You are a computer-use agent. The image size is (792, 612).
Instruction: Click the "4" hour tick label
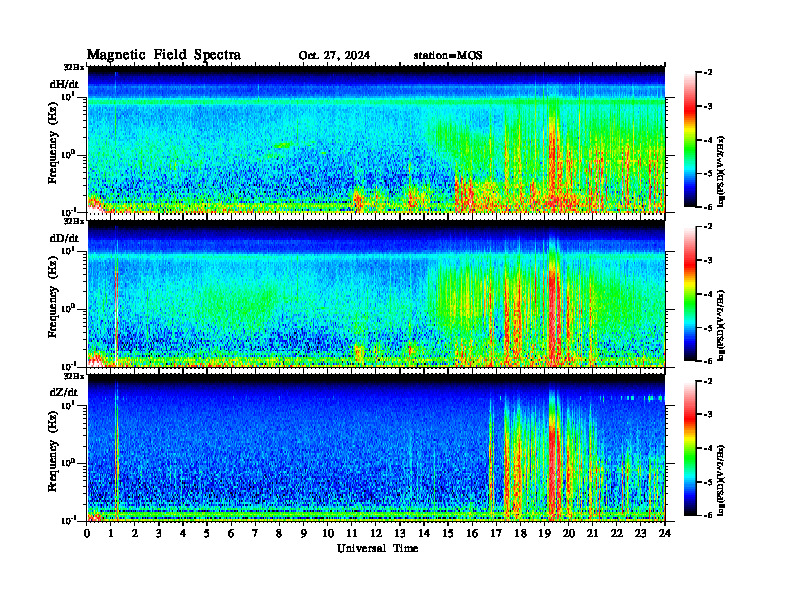pyautogui.click(x=183, y=533)
